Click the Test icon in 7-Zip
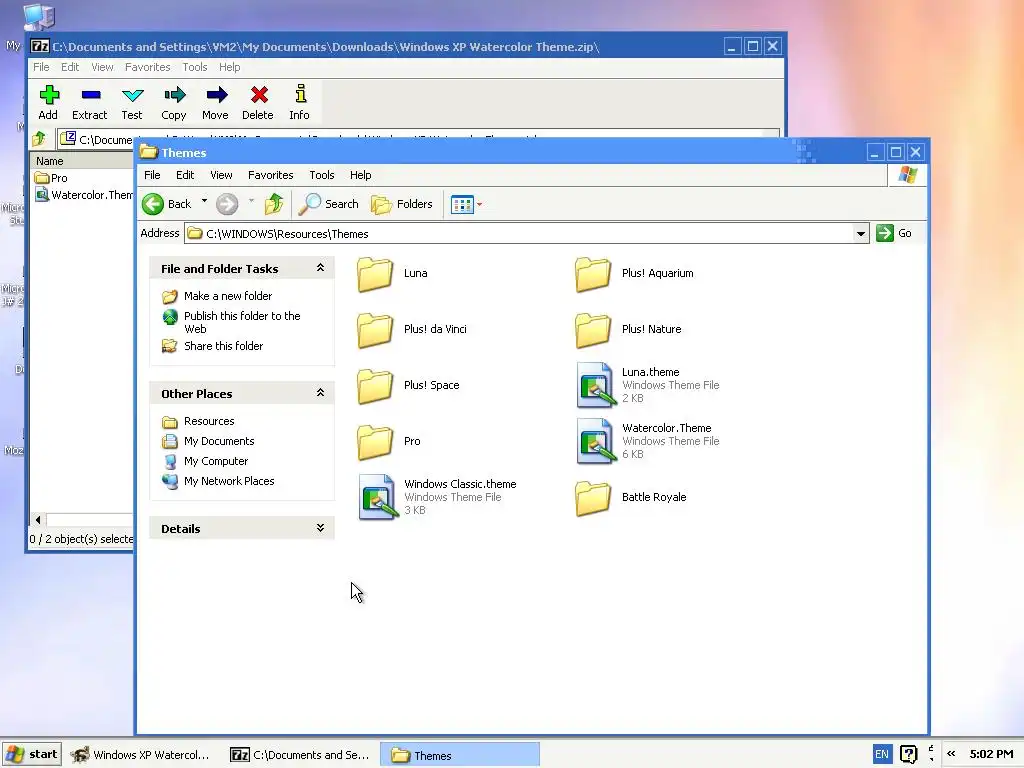Image resolution: width=1024 pixels, height=768 pixels. click(x=132, y=95)
